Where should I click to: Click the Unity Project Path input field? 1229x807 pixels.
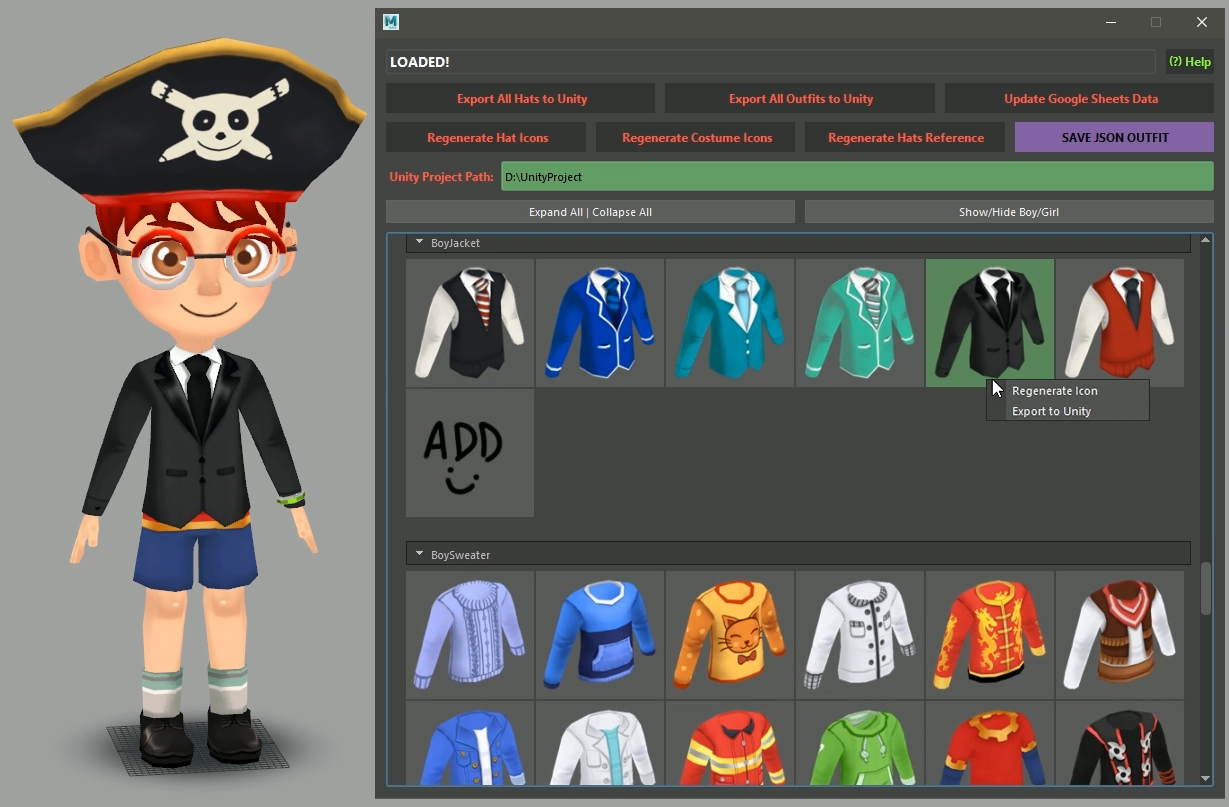(856, 177)
